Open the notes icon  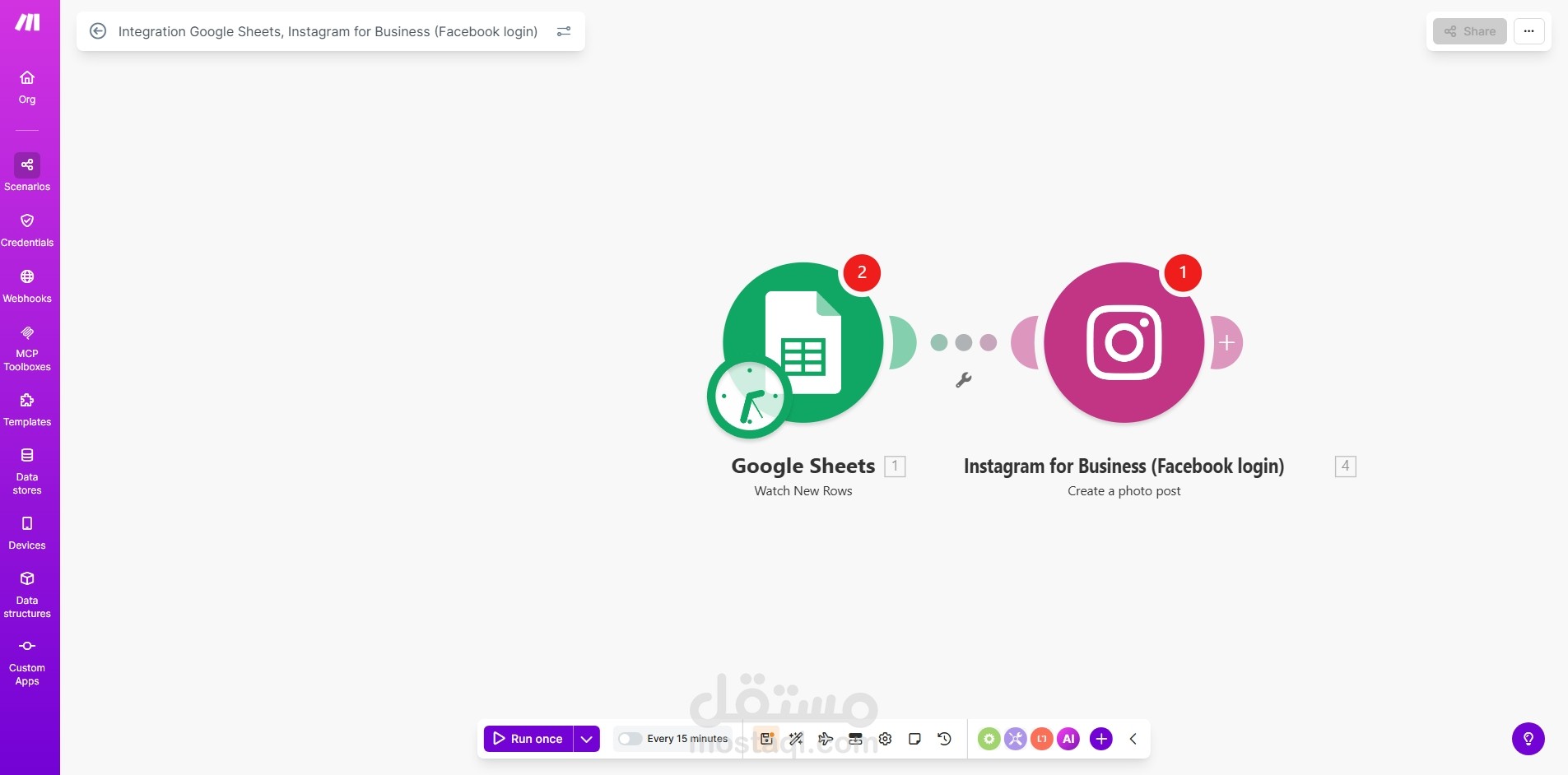click(x=914, y=739)
